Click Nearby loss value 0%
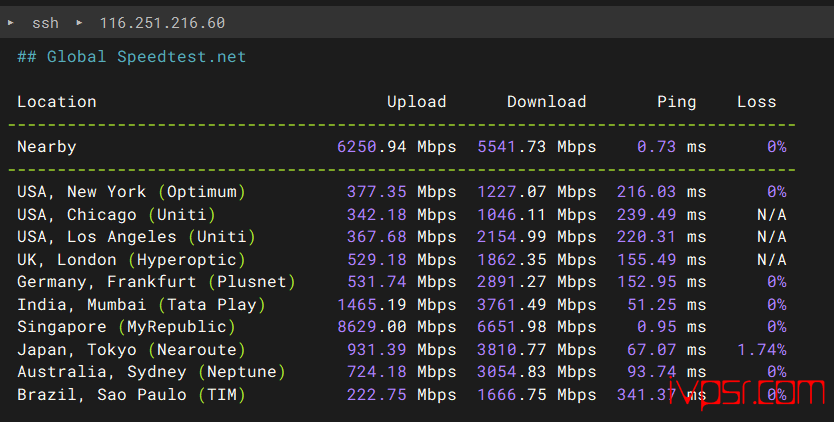834x422 pixels. pyautogui.click(x=777, y=146)
